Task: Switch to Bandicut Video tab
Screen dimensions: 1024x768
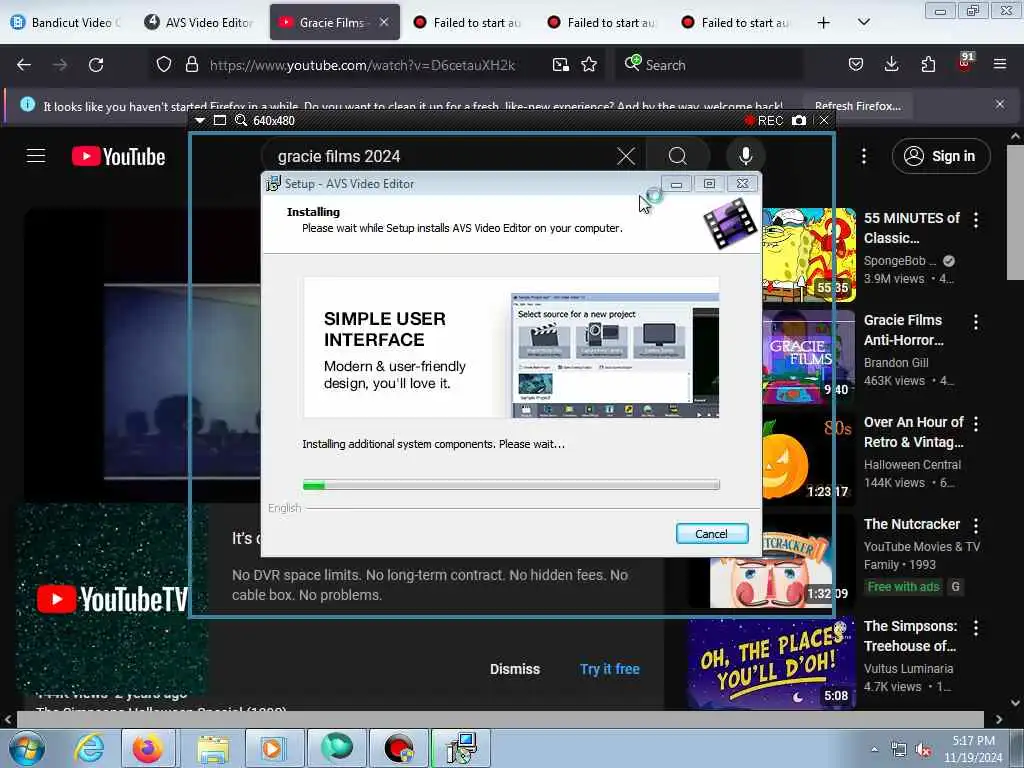Action: tap(67, 22)
